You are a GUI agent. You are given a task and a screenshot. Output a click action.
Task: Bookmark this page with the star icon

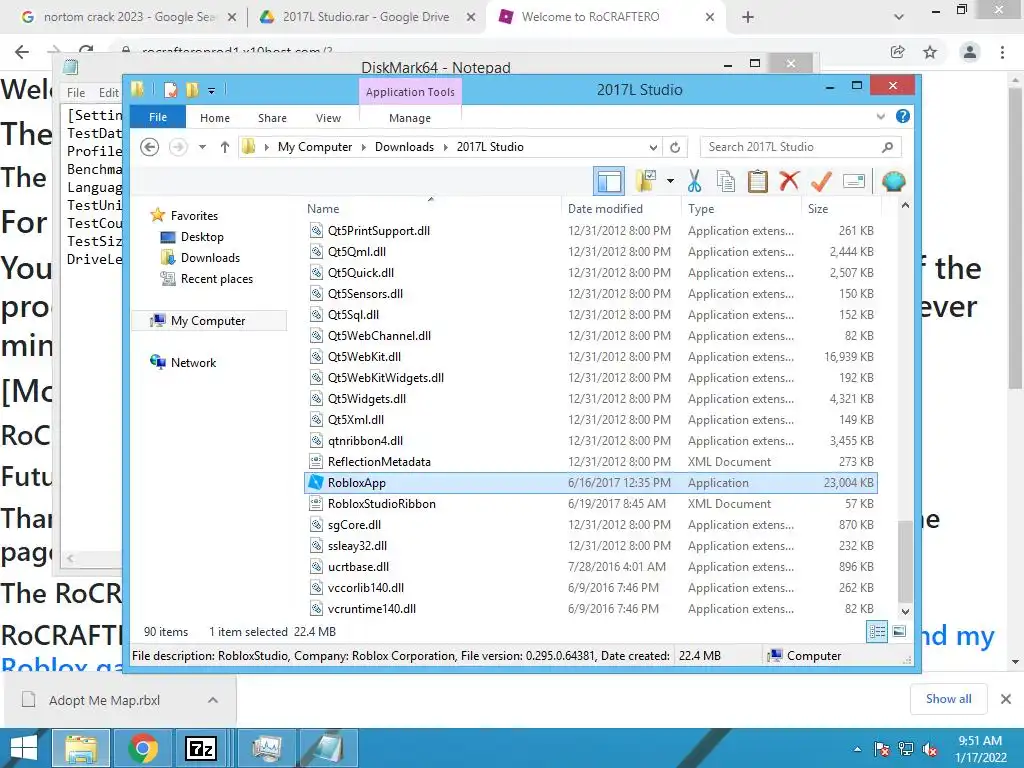(x=930, y=52)
